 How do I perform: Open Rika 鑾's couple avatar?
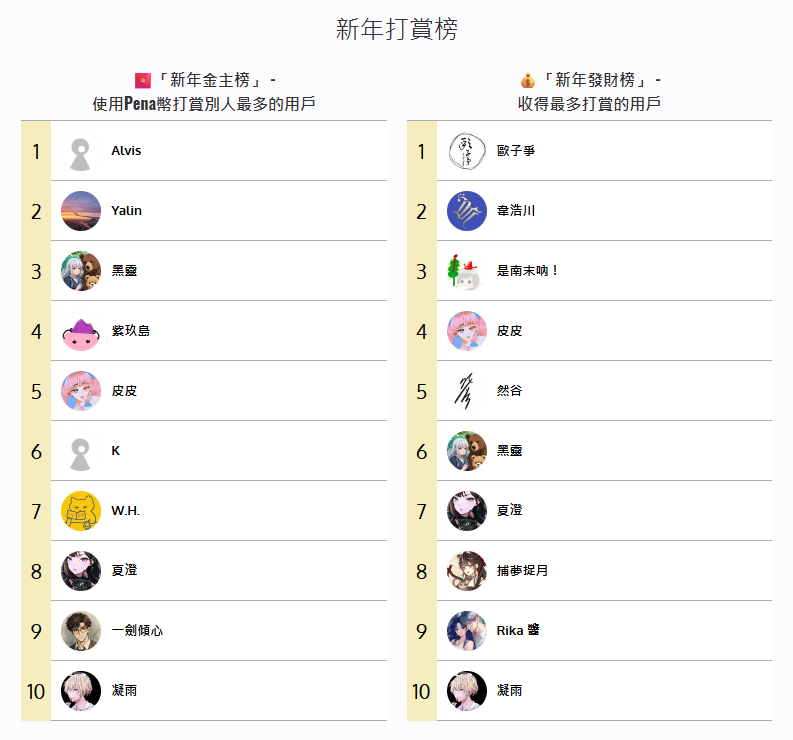click(x=466, y=631)
